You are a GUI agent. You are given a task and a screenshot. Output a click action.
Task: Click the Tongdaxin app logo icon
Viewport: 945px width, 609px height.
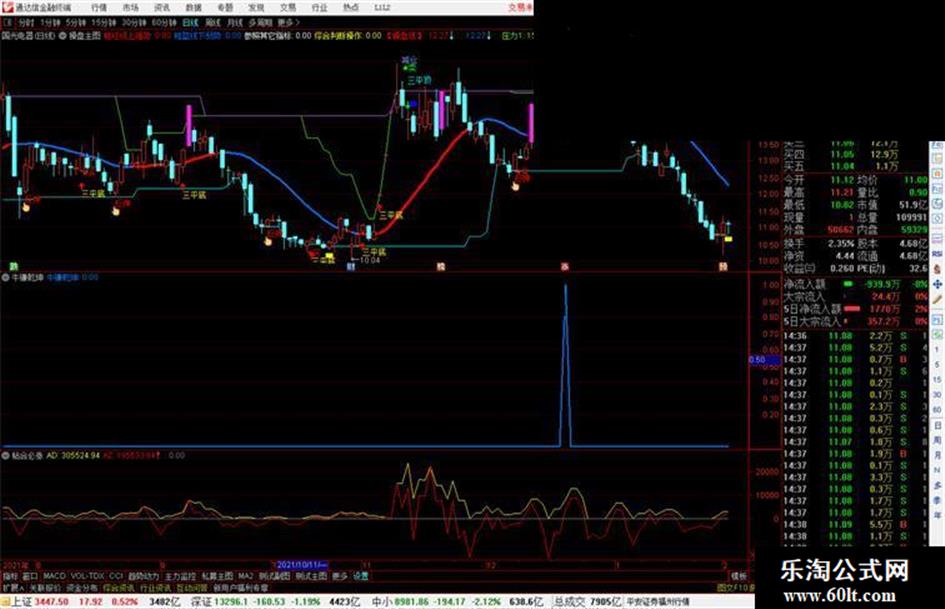(7, 8)
